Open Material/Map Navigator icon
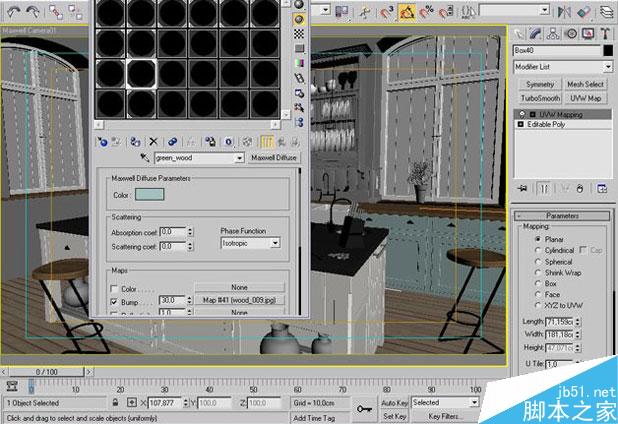 (299, 122)
